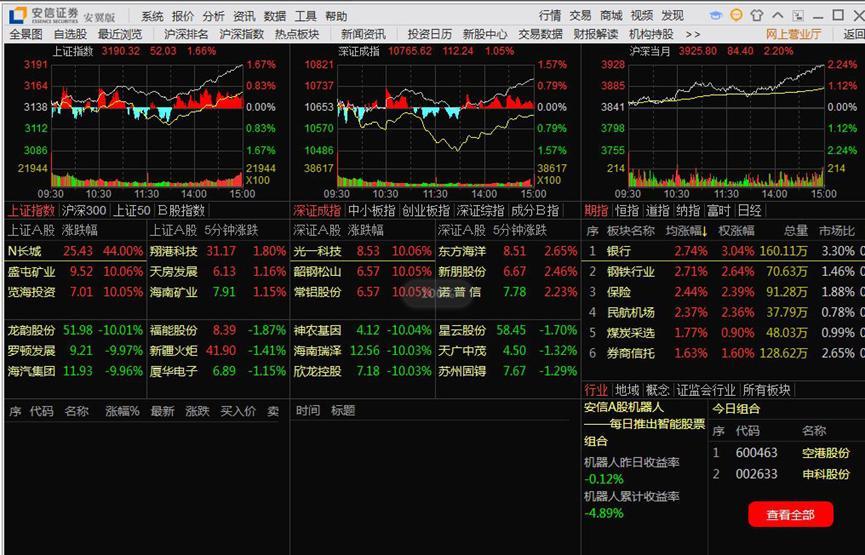Open 机构持股 in the toolbar

[x=651, y=34]
